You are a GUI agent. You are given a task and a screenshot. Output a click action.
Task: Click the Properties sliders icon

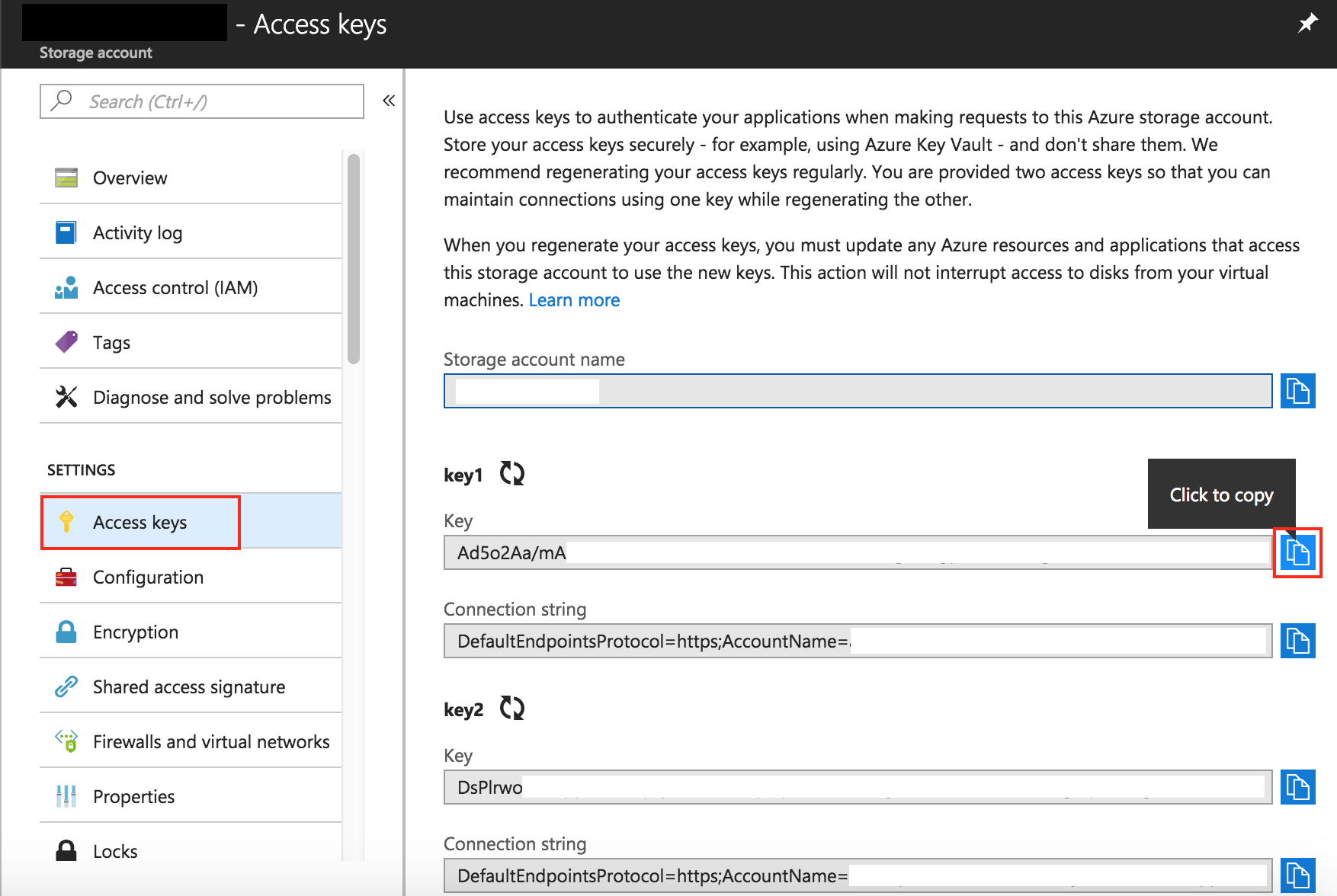[x=66, y=796]
